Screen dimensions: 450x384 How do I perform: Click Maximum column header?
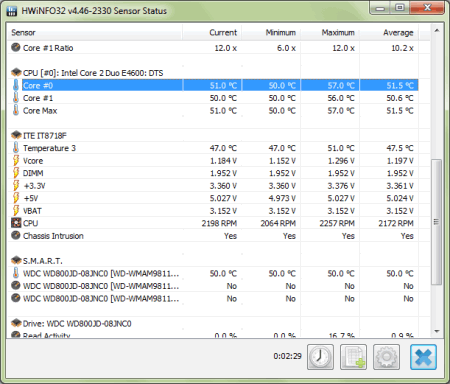point(330,32)
